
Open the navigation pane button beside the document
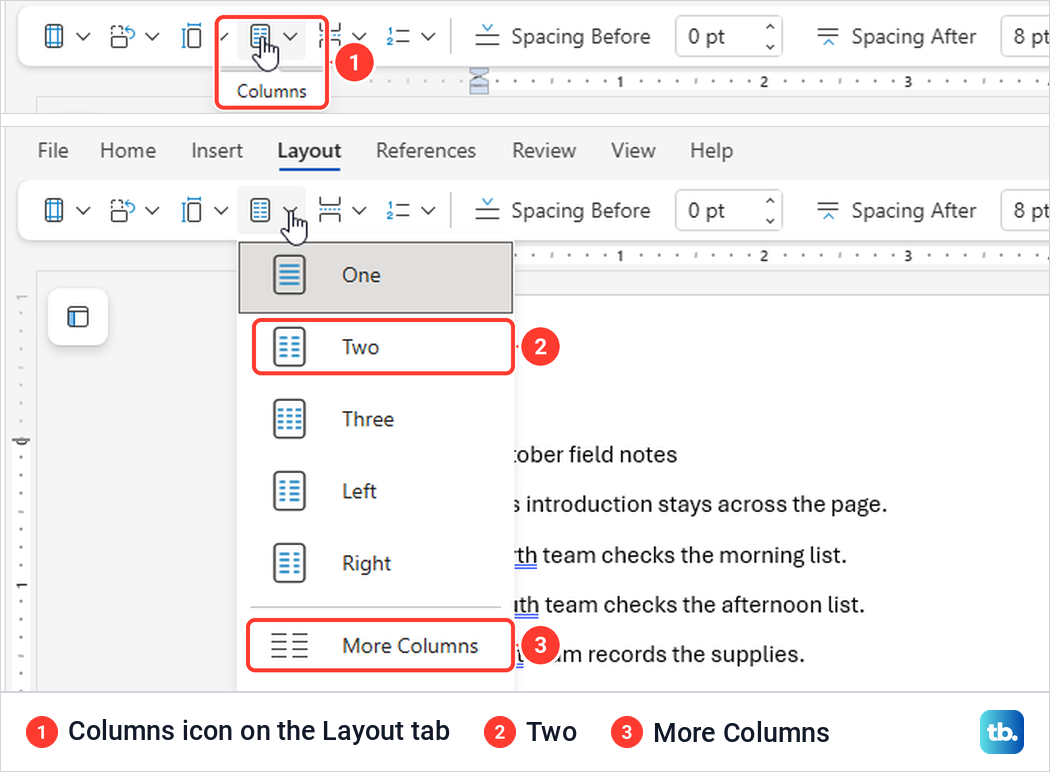(78, 317)
